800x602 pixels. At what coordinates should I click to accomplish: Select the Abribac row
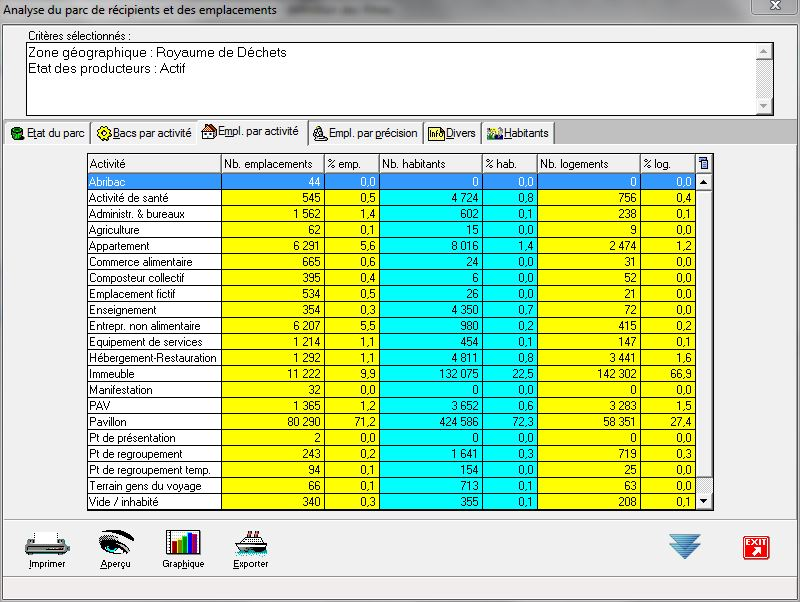click(153, 182)
